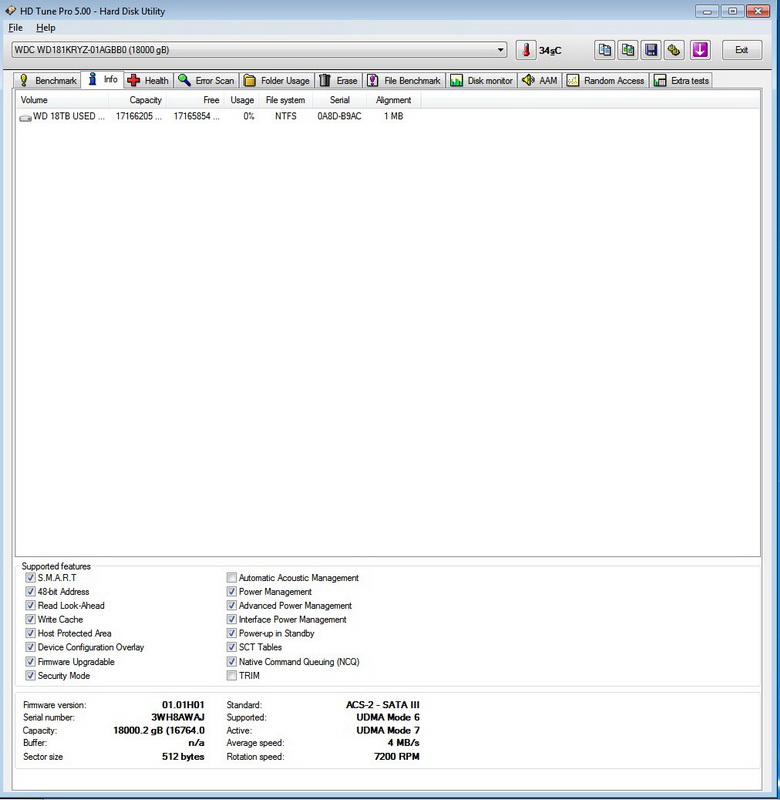Click the 34°C temperature reading
This screenshot has width=780, height=800.
pyautogui.click(x=550, y=51)
